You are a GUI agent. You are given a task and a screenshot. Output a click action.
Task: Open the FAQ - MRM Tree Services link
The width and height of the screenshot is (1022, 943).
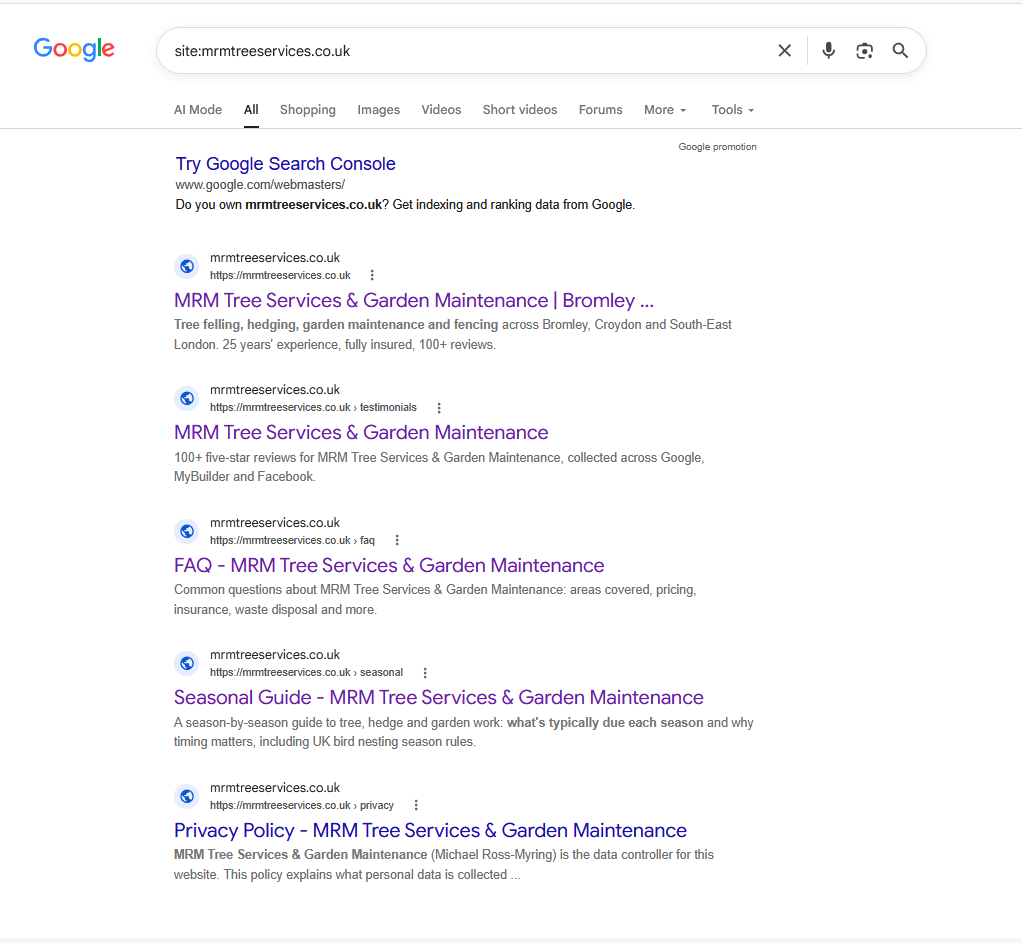[389, 566]
